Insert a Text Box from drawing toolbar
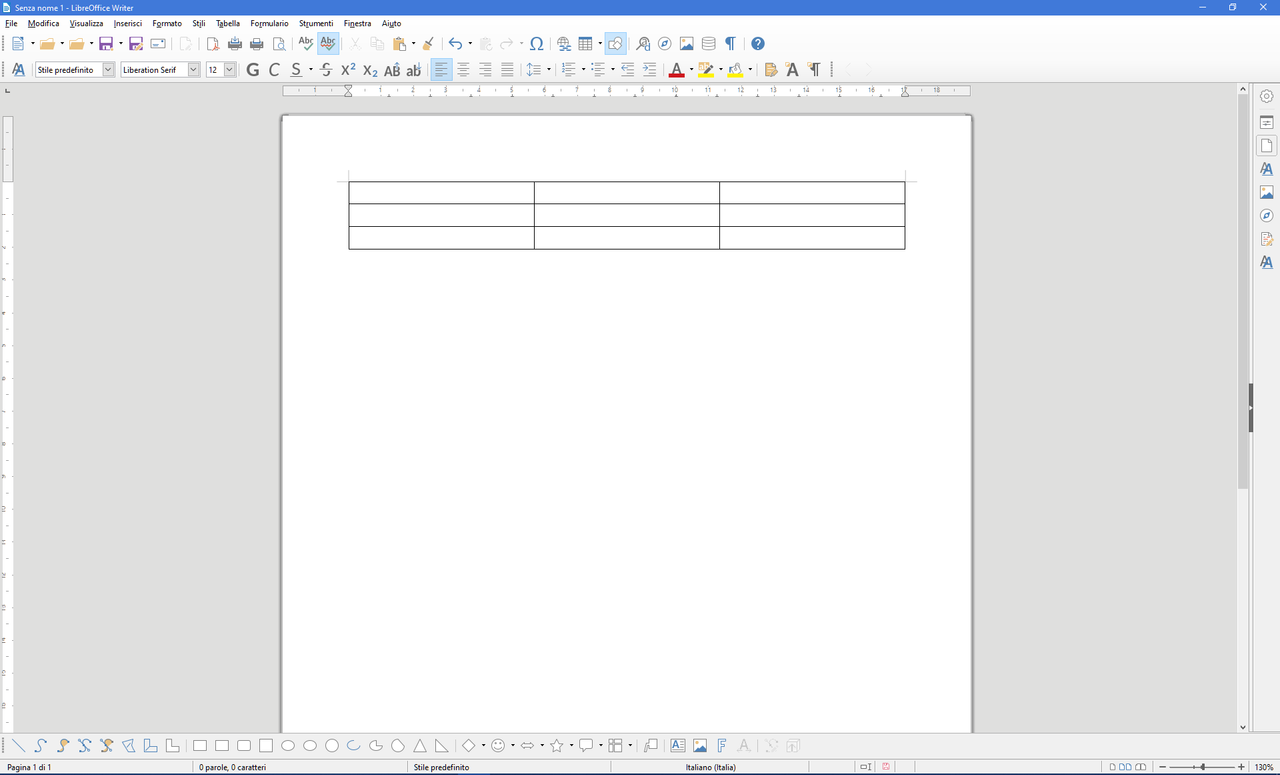The width and height of the screenshot is (1280, 775). coord(678,745)
